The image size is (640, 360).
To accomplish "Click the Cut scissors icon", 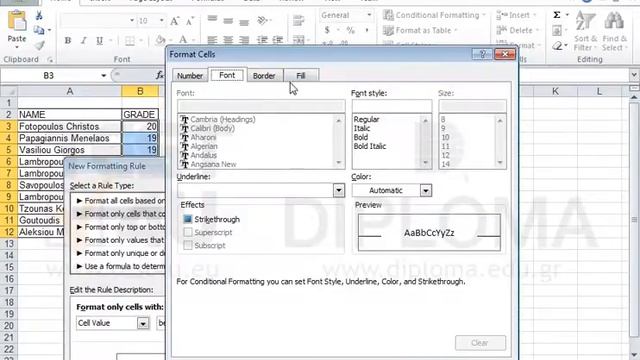I will click(x=39, y=16).
